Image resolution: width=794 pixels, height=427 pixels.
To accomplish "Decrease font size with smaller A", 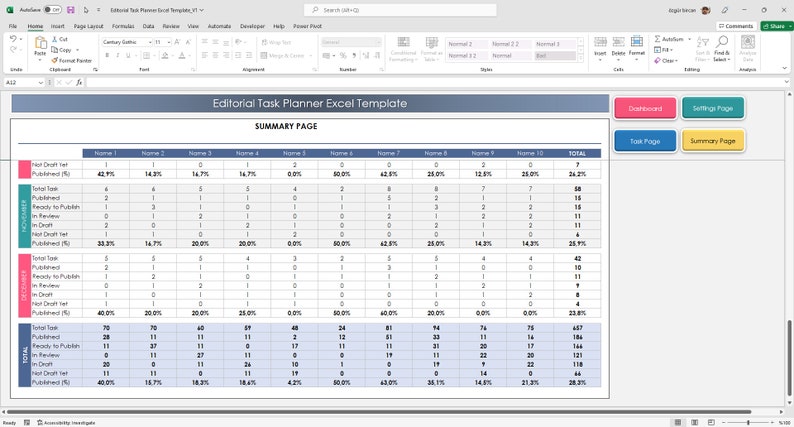I will 188,42.
